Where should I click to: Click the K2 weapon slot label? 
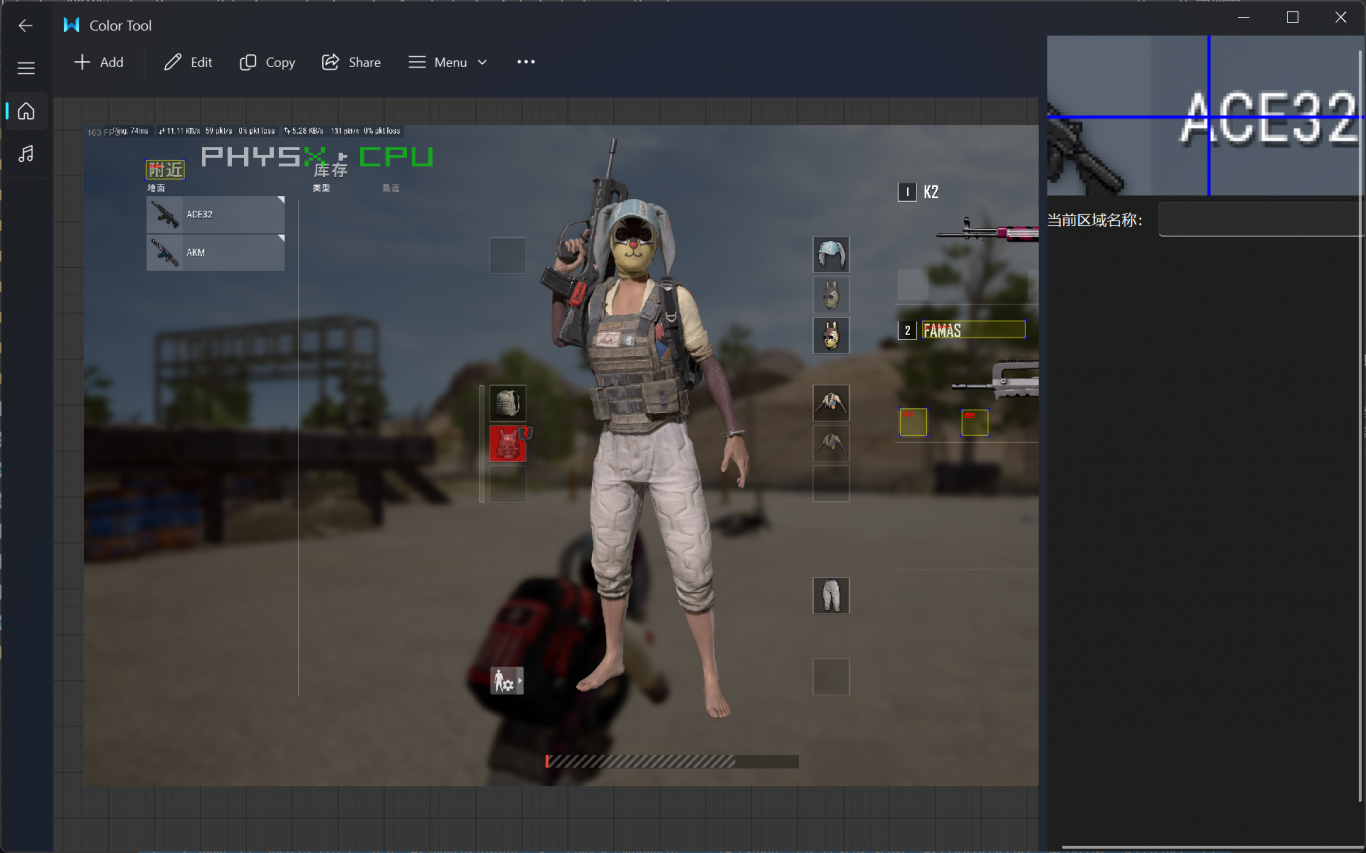click(x=931, y=192)
